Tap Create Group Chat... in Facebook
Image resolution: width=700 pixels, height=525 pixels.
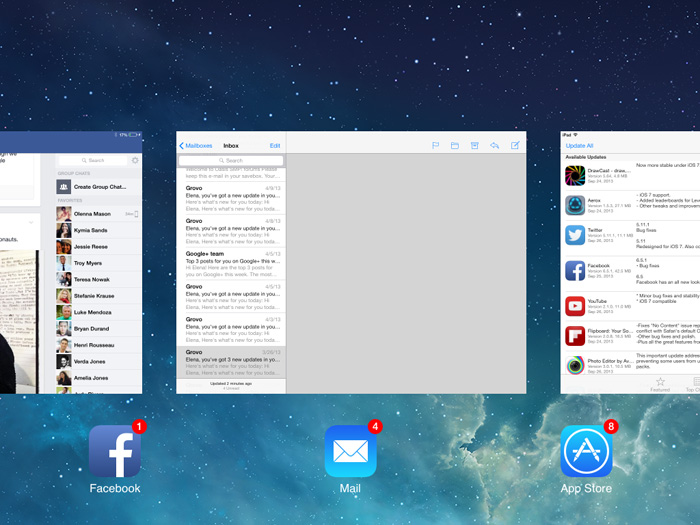100,187
